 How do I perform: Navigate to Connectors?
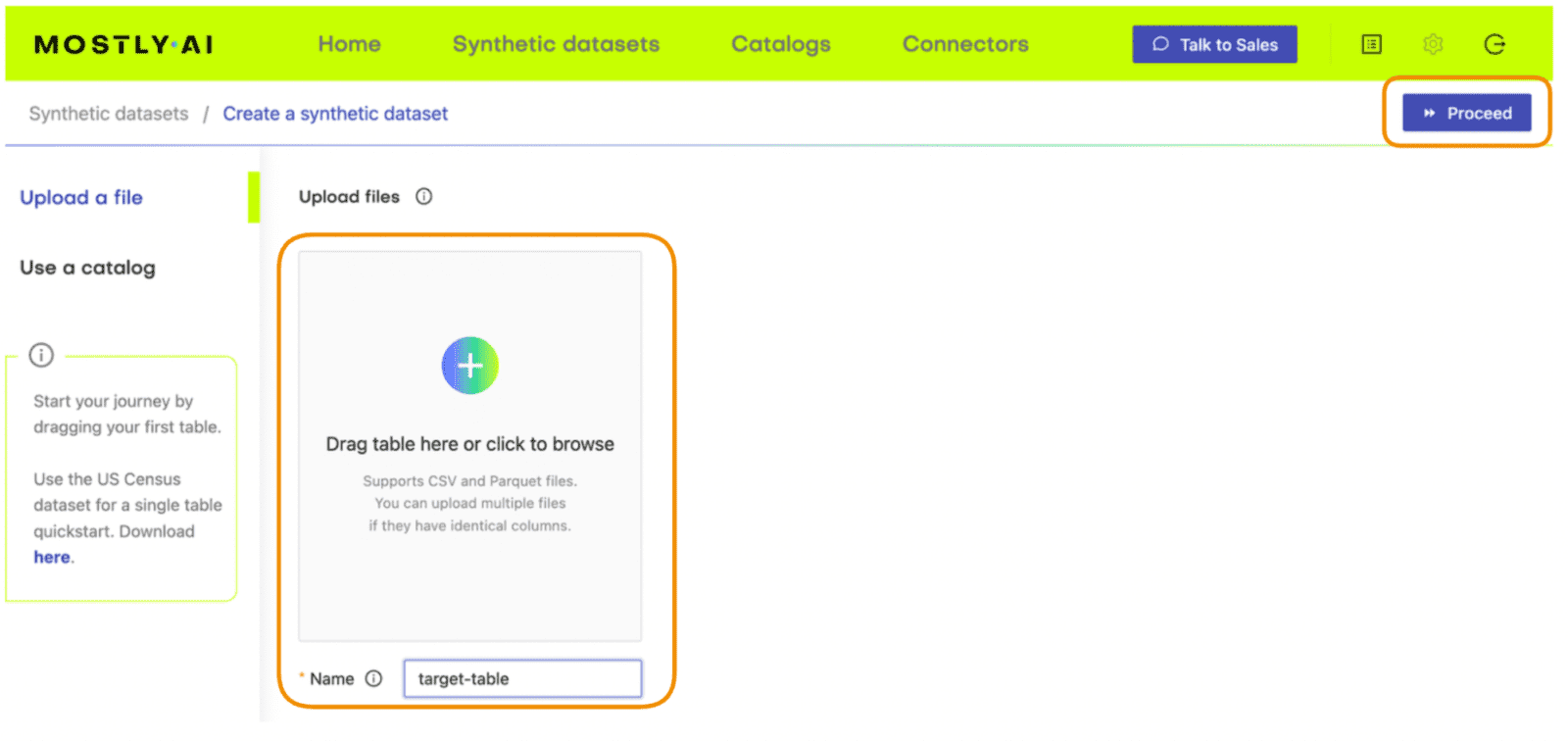[x=964, y=44]
